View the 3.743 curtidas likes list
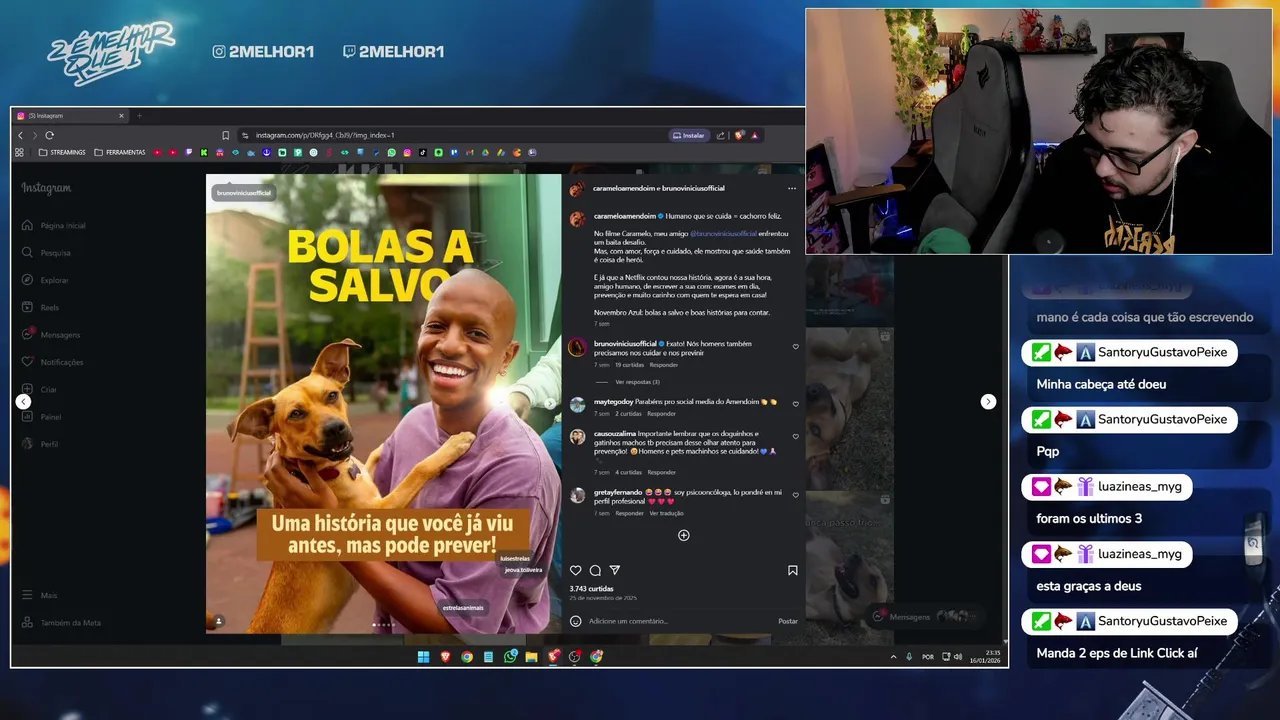1280x720 pixels. 591,589
